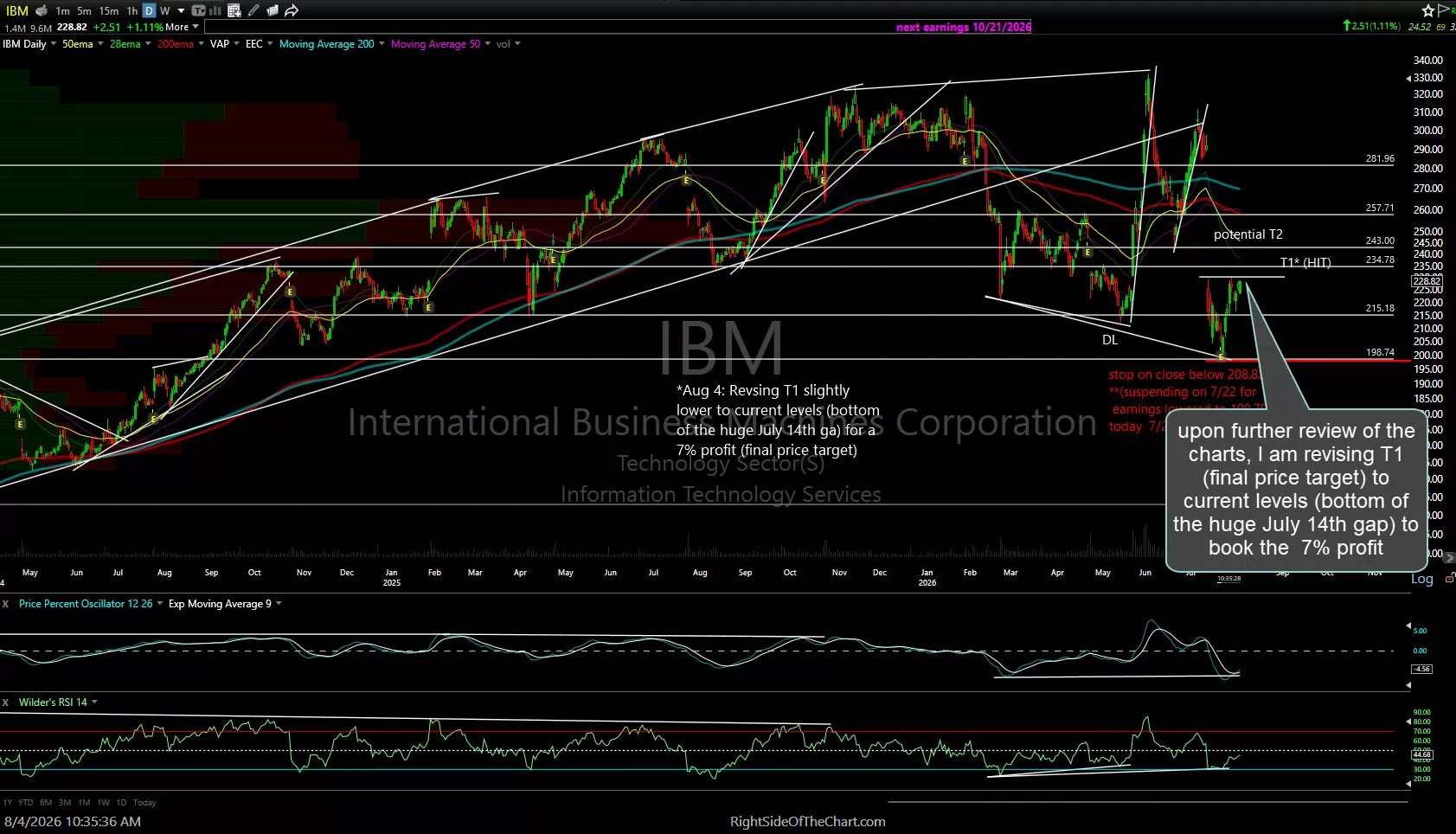The image size is (1456, 834).
Task: Select the pencil drawing tool
Action: point(253,10)
